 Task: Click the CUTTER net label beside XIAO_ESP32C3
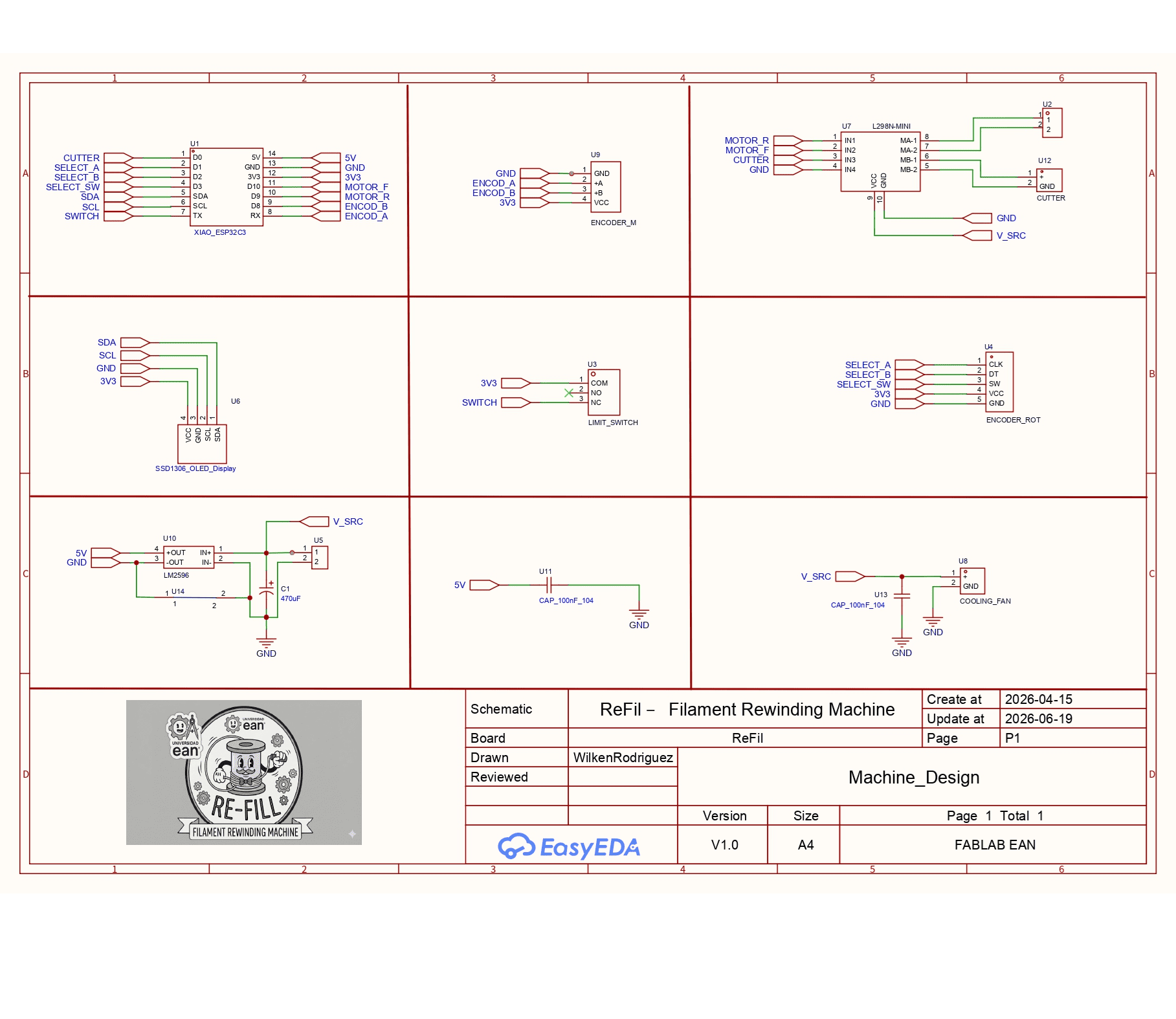coord(82,158)
